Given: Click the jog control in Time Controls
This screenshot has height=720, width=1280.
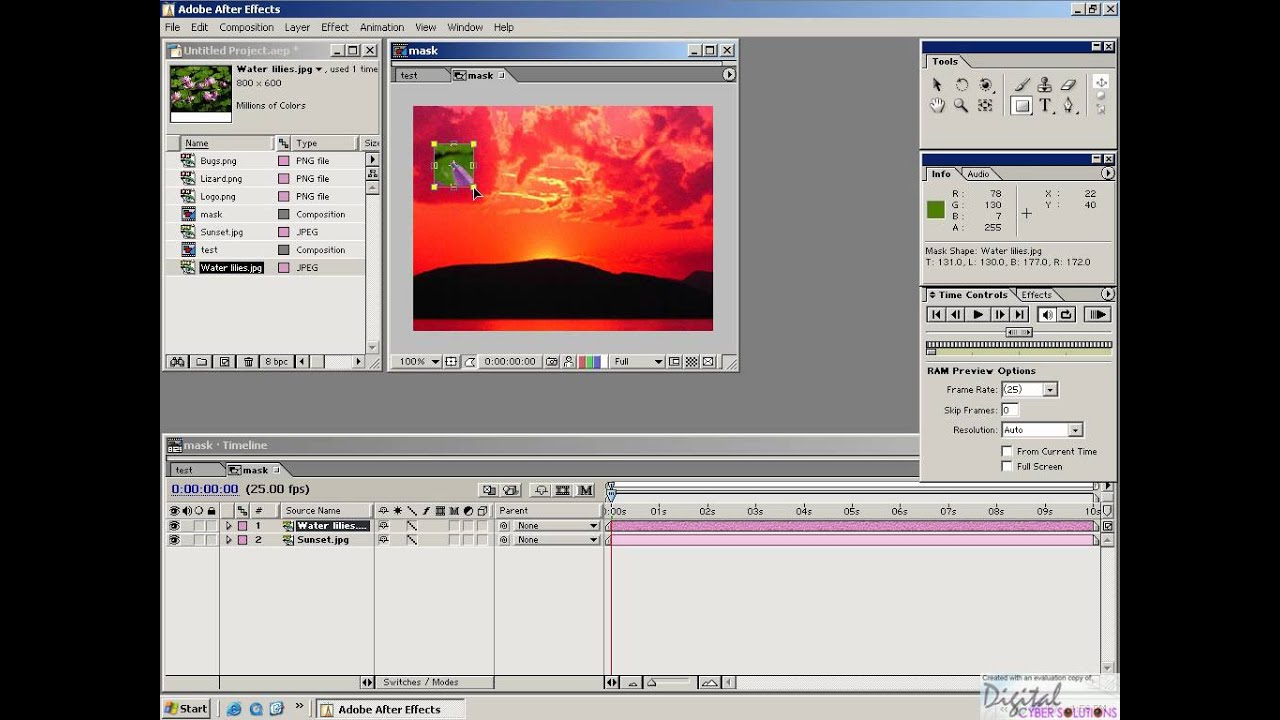Looking at the screenshot, I should pos(1018,332).
